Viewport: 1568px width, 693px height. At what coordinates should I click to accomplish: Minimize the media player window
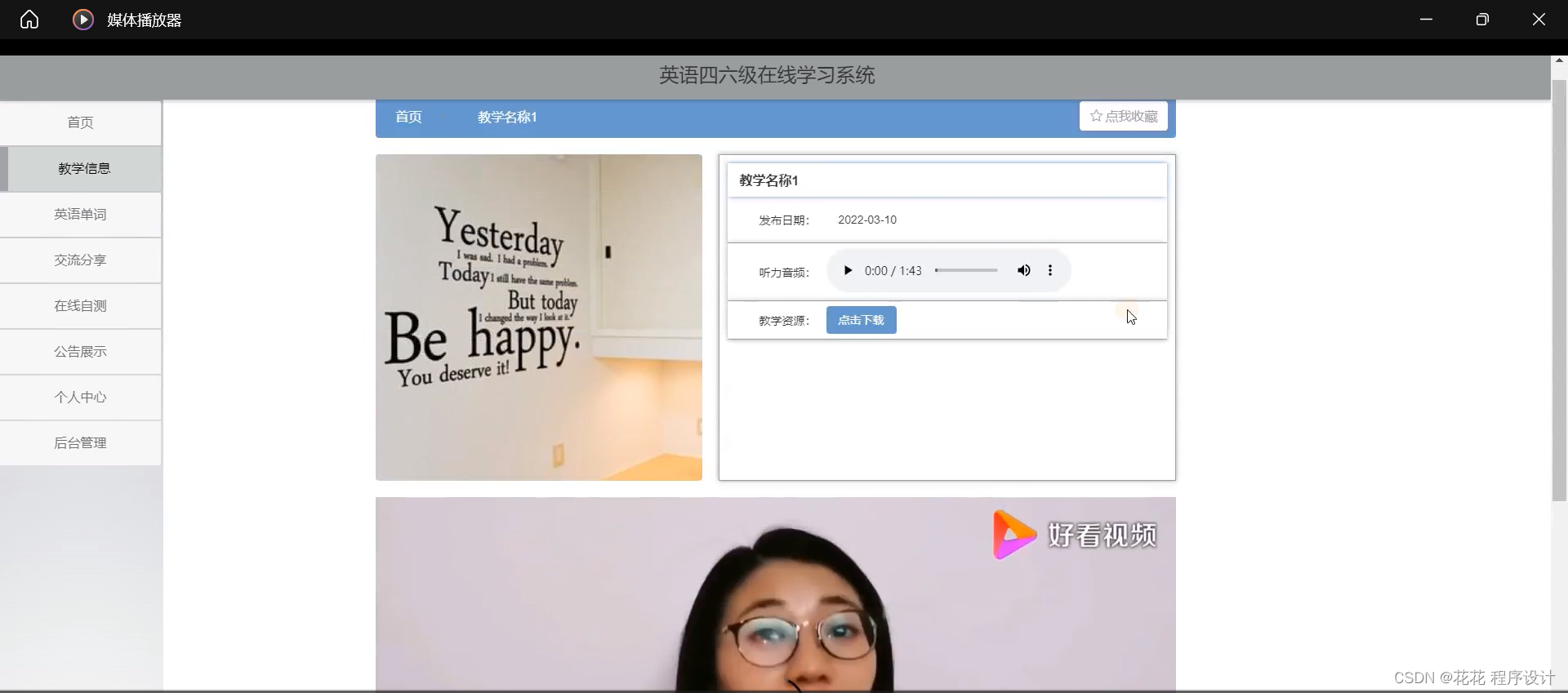pos(1426,20)
